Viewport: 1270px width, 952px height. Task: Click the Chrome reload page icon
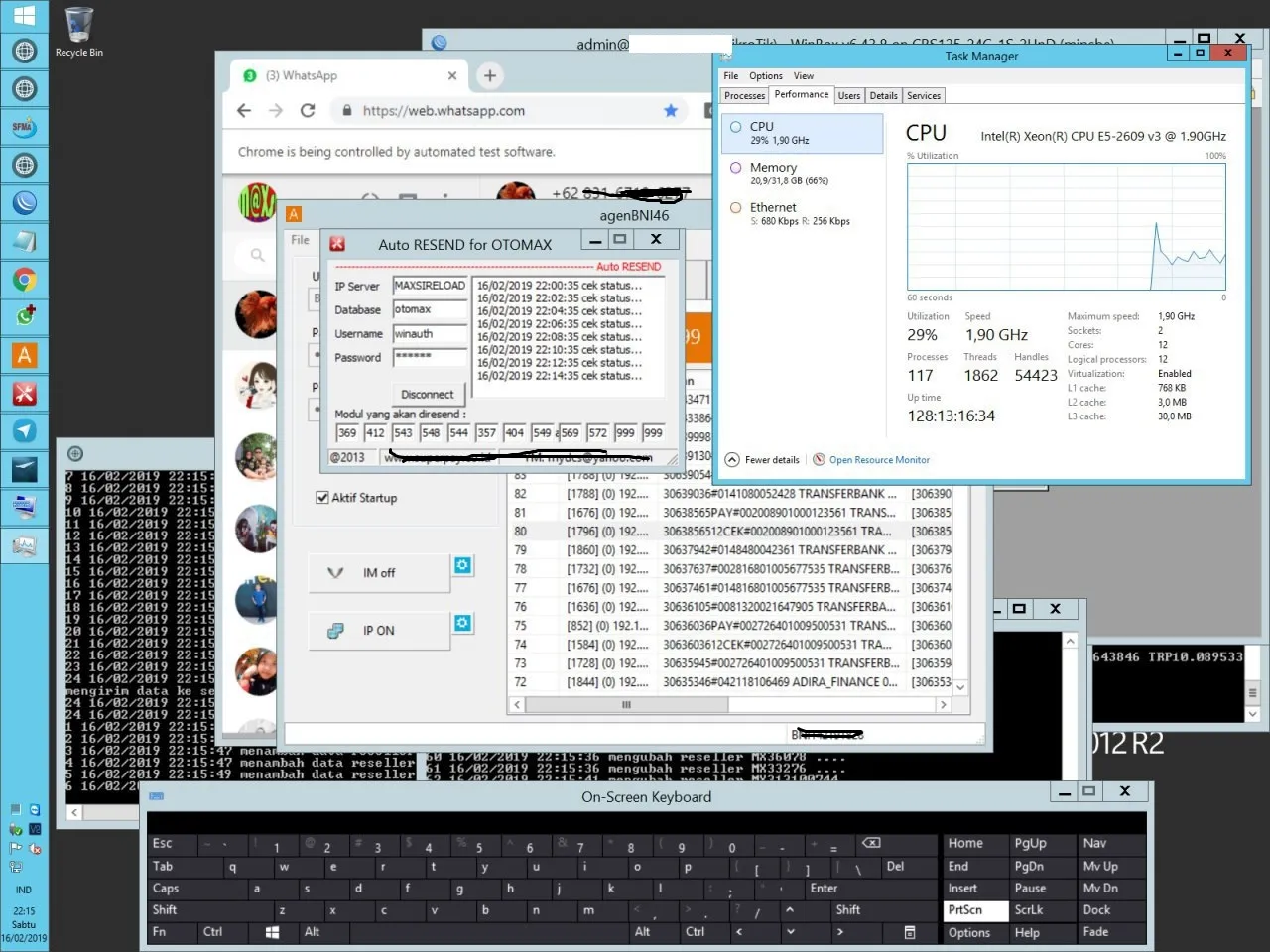click(308, 111)
